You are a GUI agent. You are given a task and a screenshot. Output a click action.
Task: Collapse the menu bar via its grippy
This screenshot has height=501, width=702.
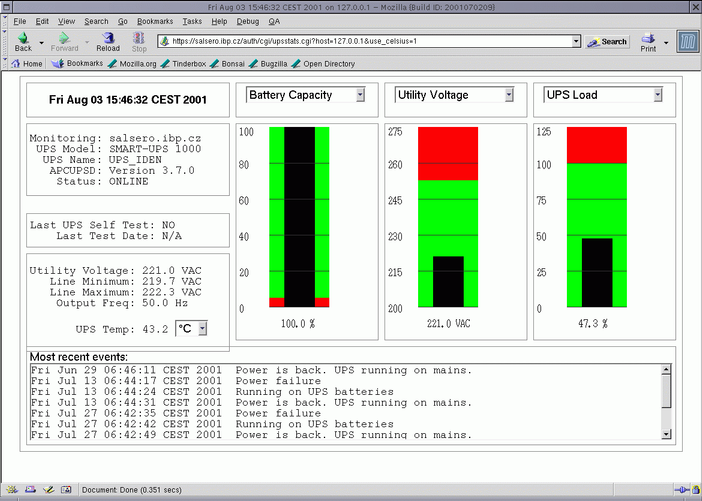[x=5, y=21]
